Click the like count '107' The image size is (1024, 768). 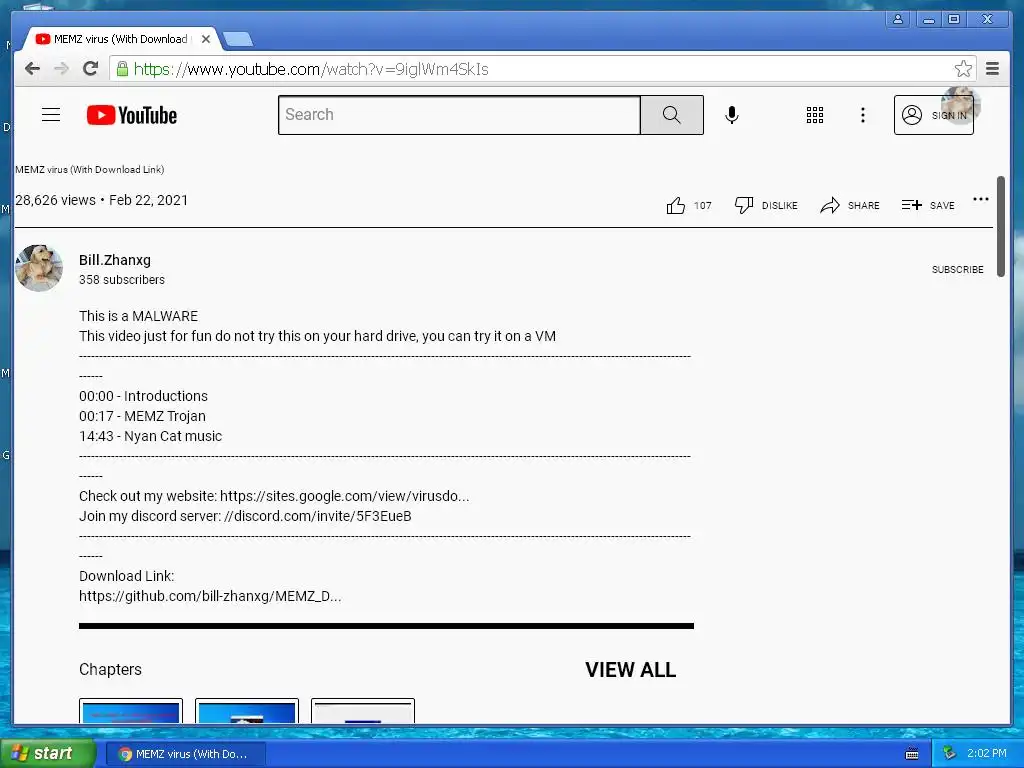coord(703,205)
